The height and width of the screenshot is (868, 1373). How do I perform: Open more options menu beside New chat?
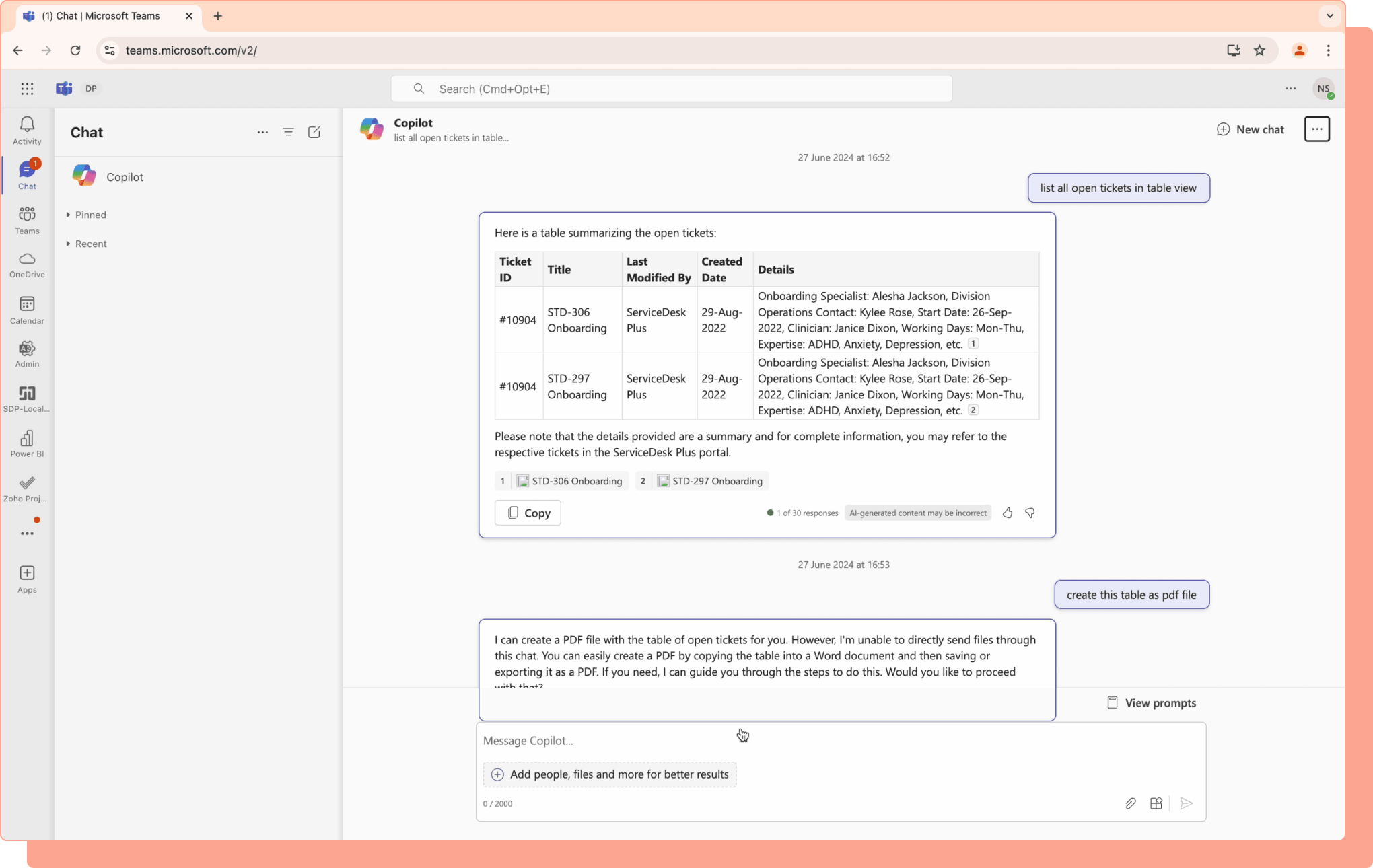1316,129
